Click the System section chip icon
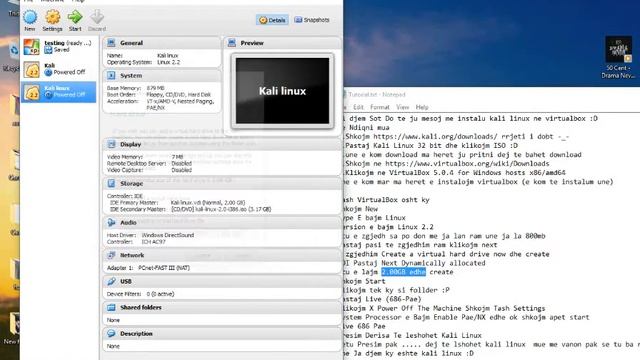Screen dimensions: 640x360 pos(111,76)
